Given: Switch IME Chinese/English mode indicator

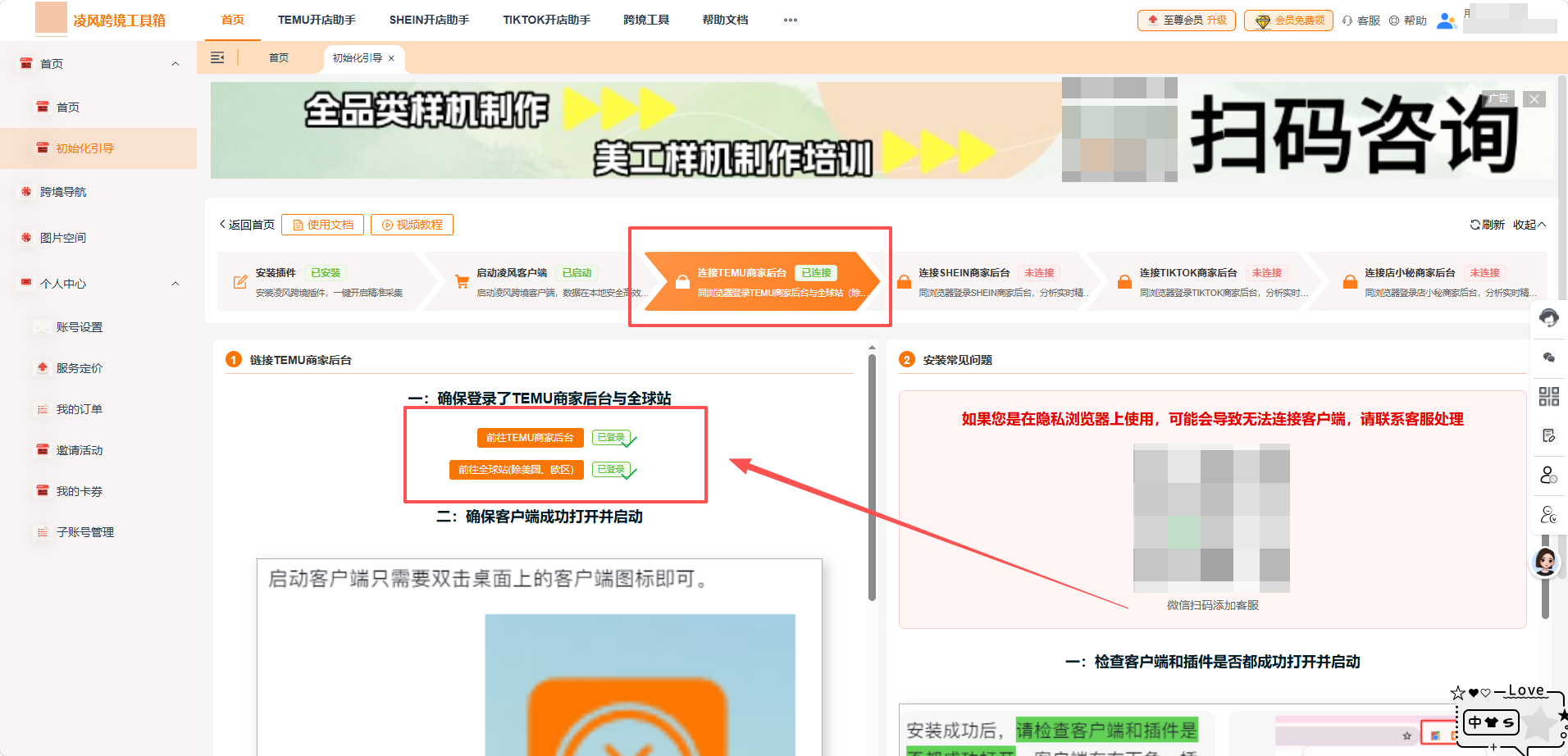Looking at the screenshot, I should pos(1475,722).
